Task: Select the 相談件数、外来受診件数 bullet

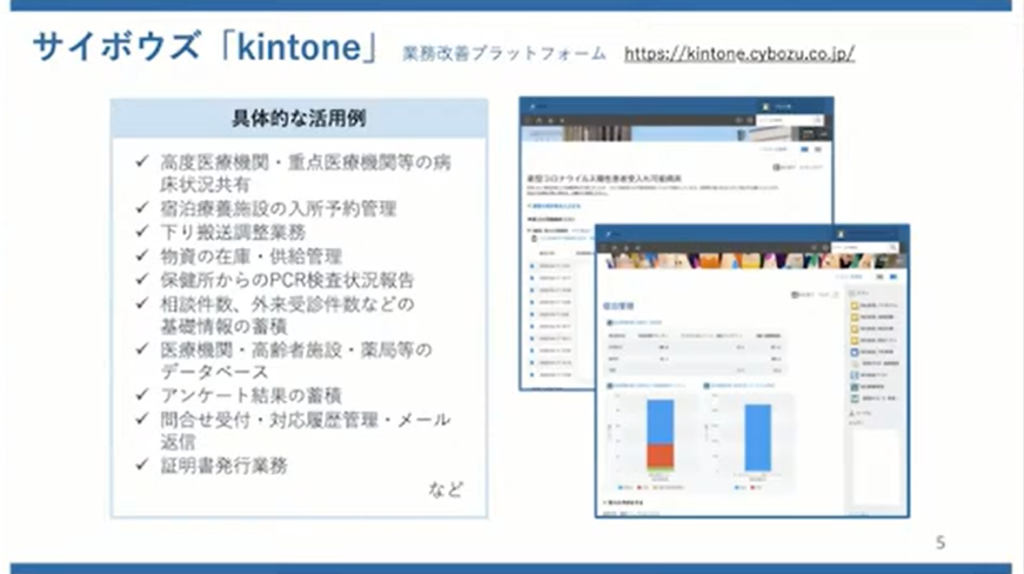Action: pyautogui.click(x=287, y=315)
